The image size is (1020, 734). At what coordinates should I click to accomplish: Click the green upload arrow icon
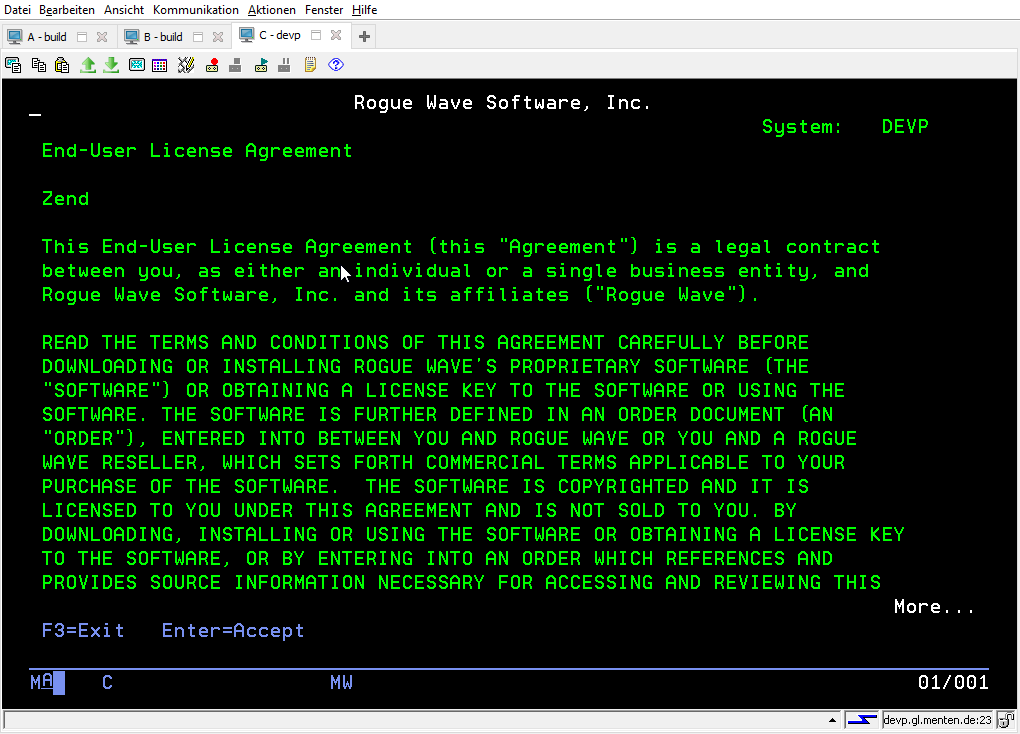(88, 65)
